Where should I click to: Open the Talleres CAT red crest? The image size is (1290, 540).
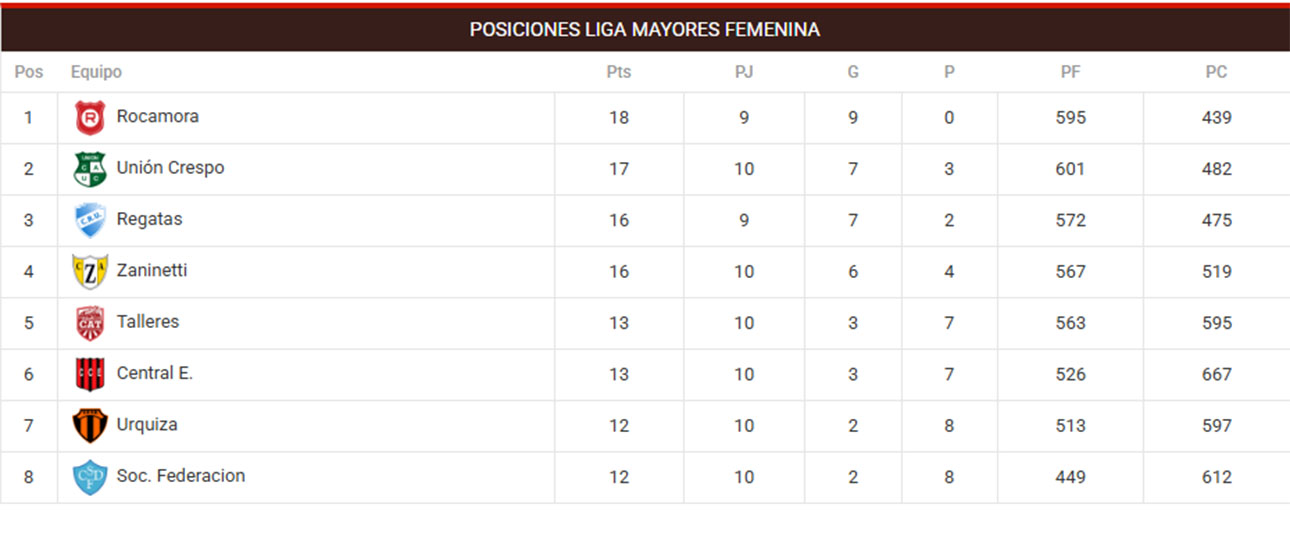90,323
